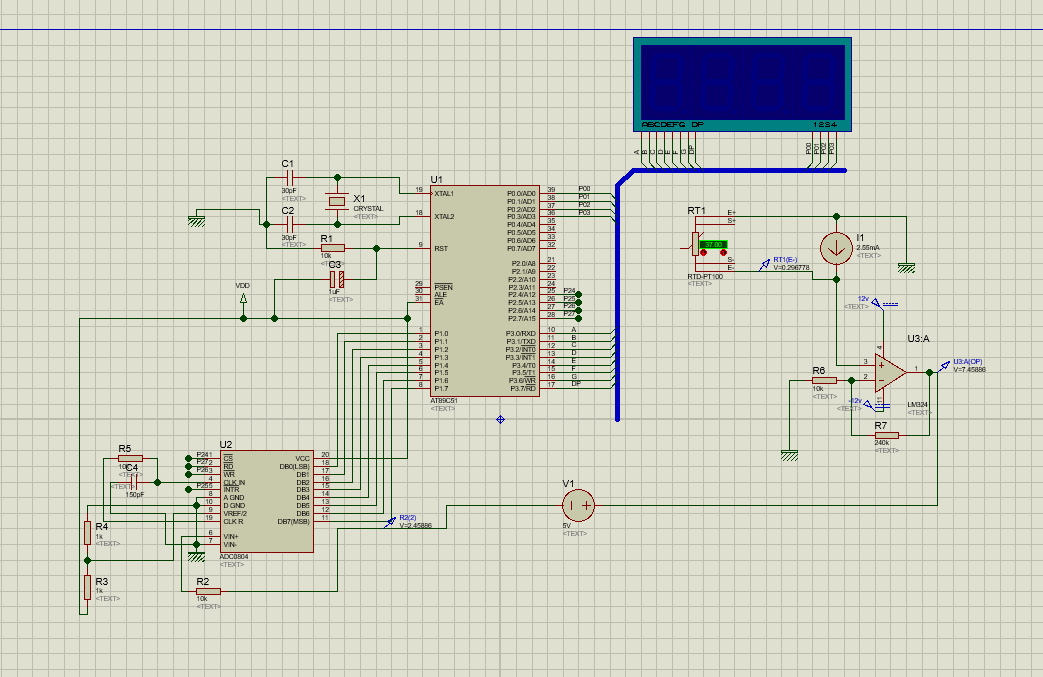Select resistor R6 near the op-amp

pos(824,380)
